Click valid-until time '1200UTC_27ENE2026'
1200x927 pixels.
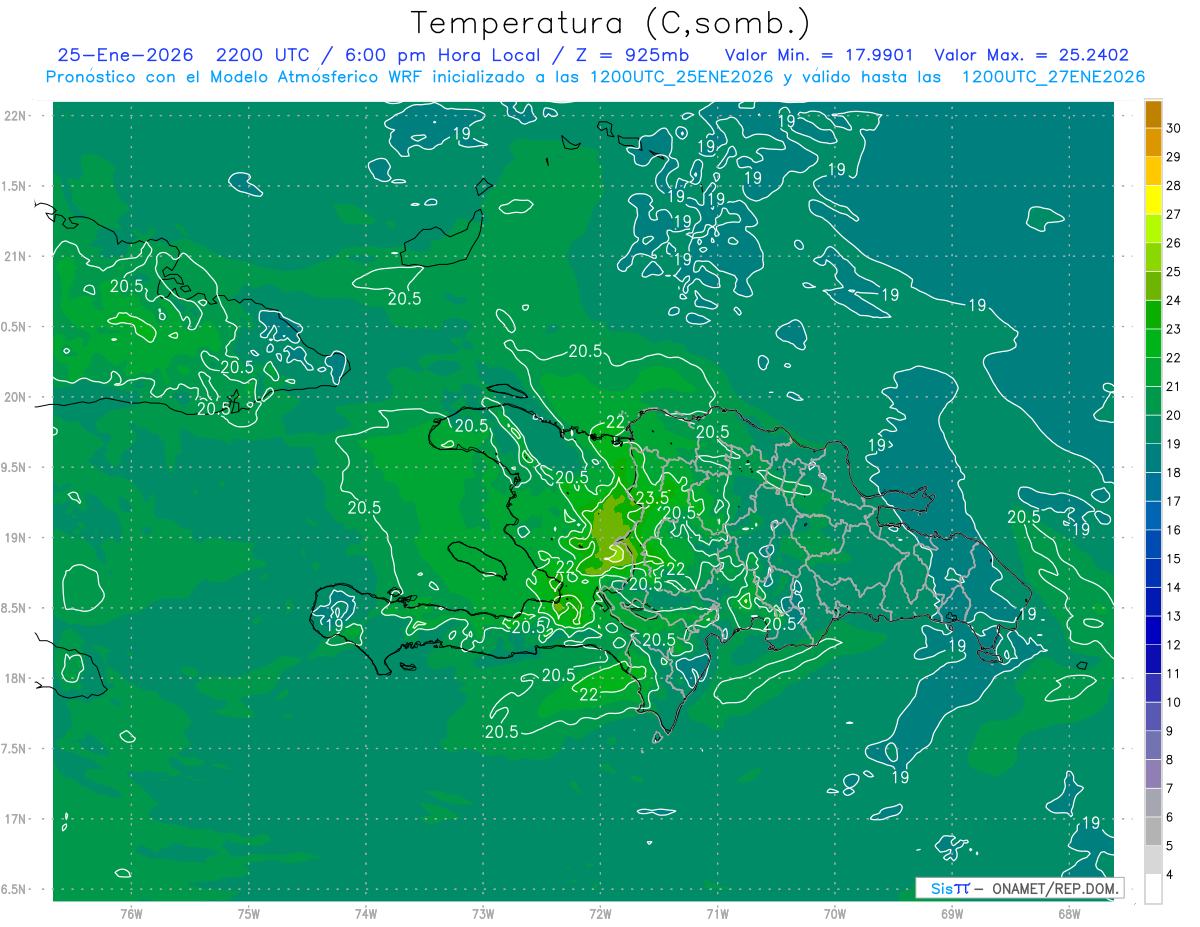(1053, 77)
